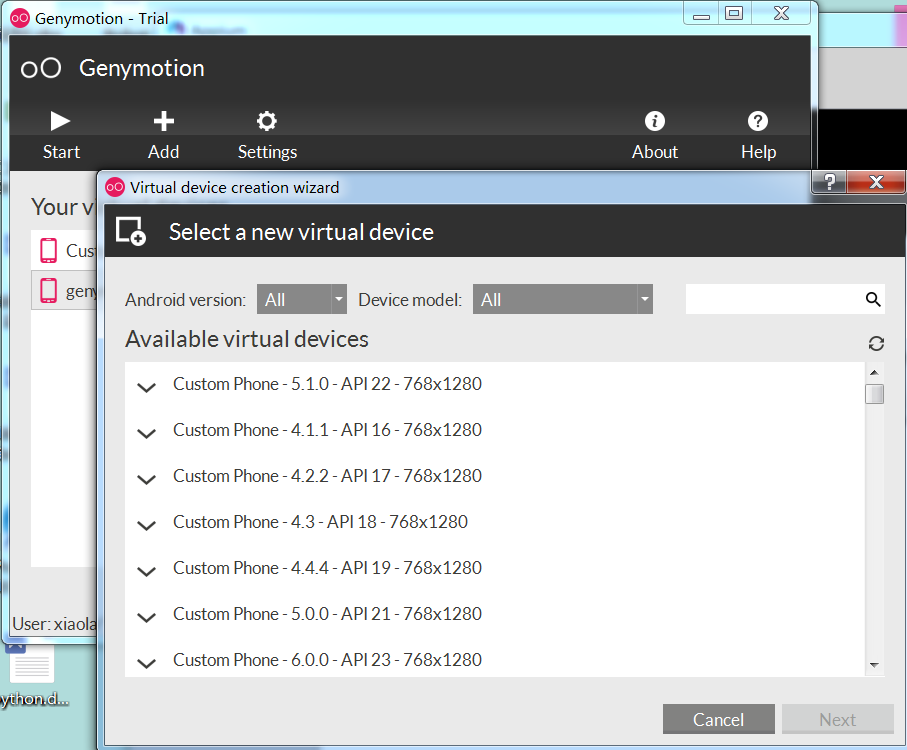Open the Device model dropdown
The image size is (907, 750).
(563, 299)
